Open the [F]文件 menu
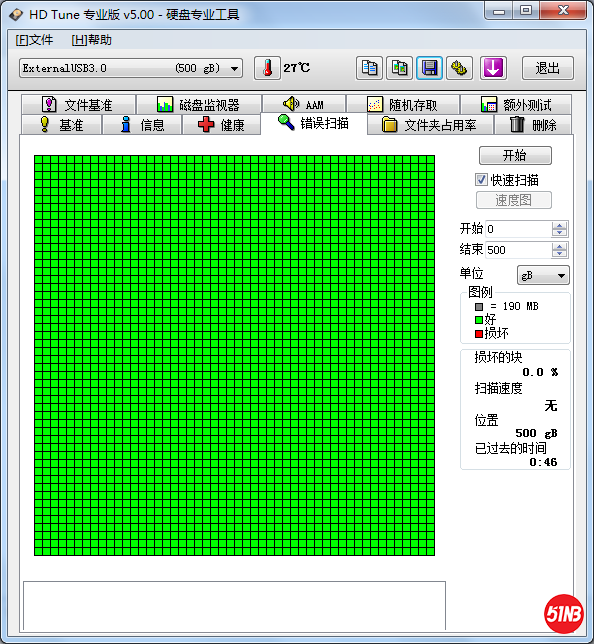 [x=34, y=40]
